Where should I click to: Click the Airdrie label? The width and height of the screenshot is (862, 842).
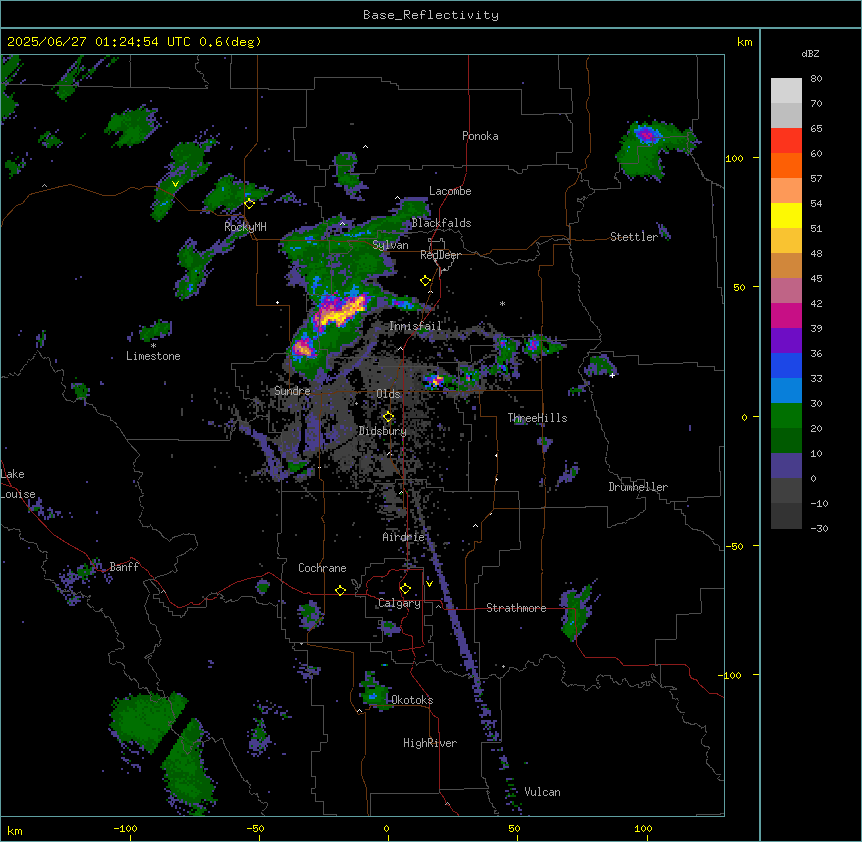coord(403,537)
